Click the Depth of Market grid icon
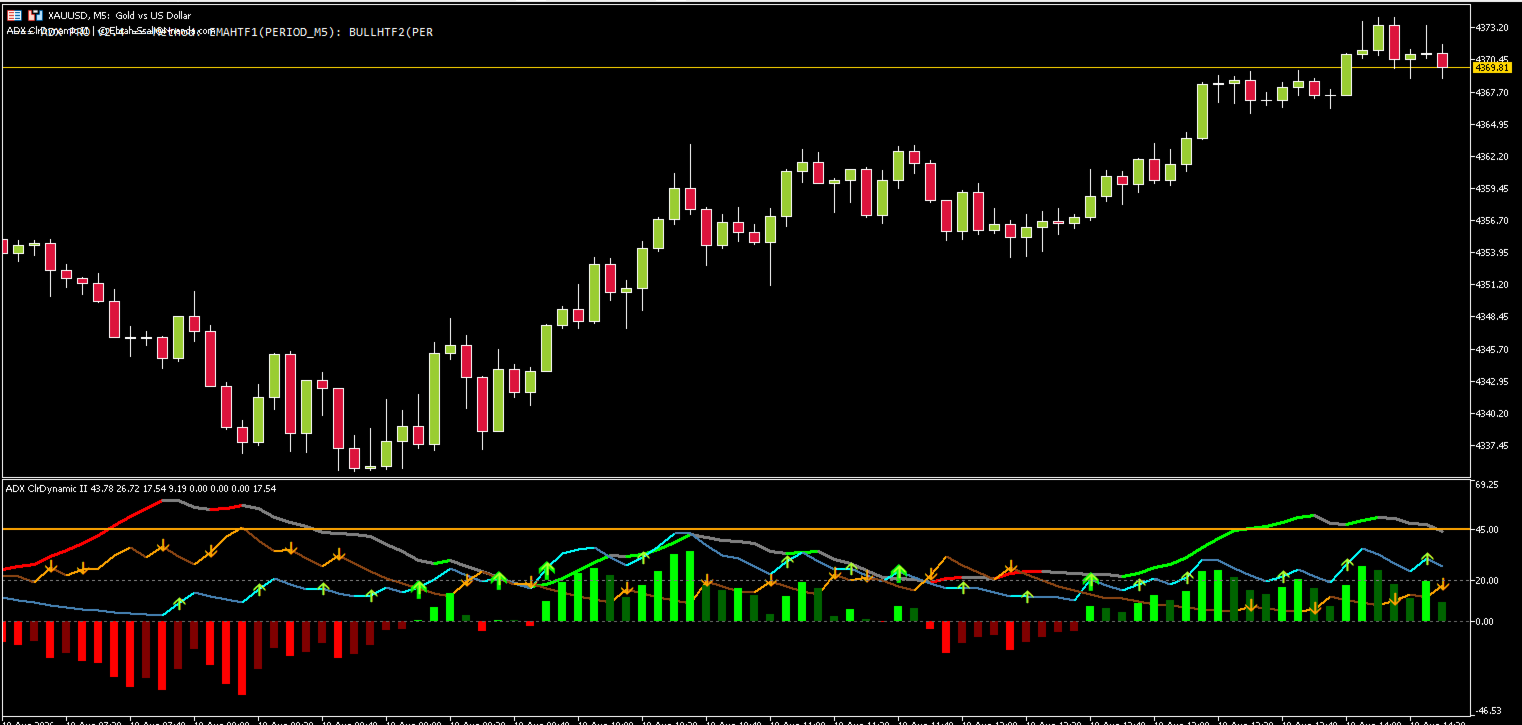The width and height of the screenshot is (1522, 725). [14, 16]
